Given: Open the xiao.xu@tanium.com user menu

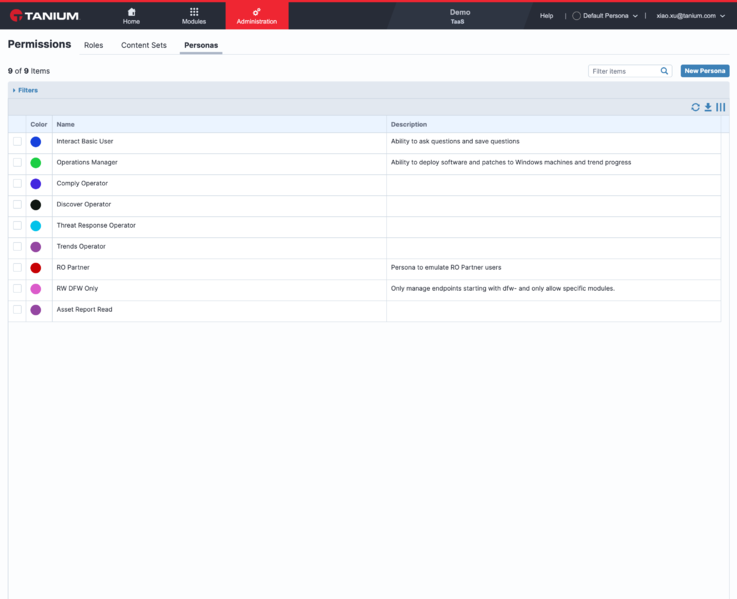Looking at the screenshot, I should pos(690,16).
